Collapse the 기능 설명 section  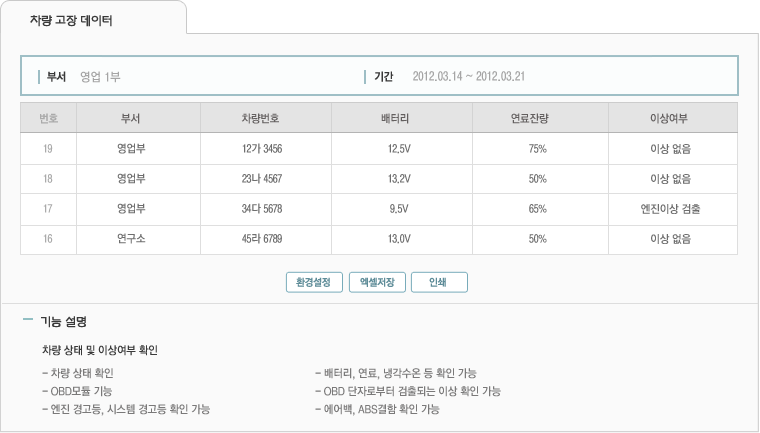28,319
